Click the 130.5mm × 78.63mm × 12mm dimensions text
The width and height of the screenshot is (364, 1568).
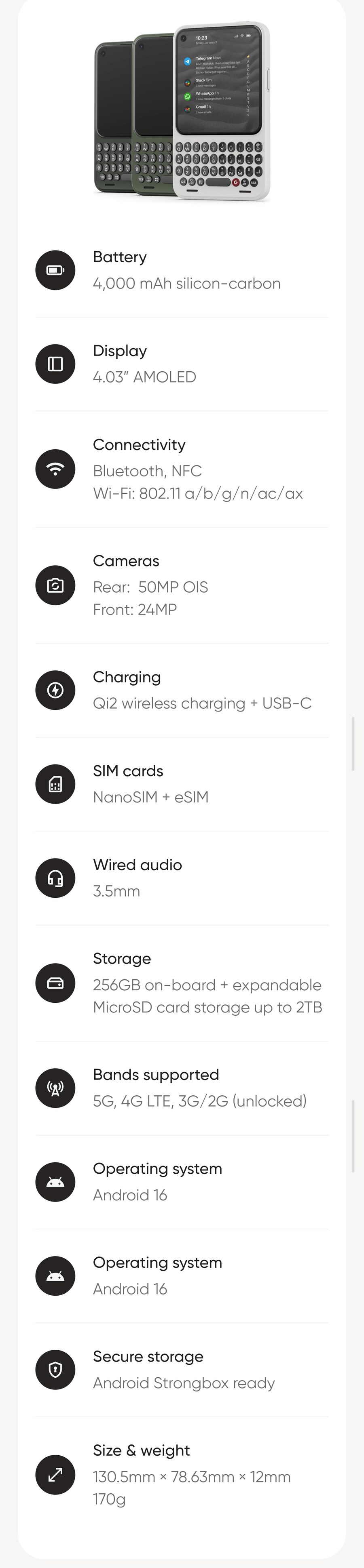point(191,1477)
